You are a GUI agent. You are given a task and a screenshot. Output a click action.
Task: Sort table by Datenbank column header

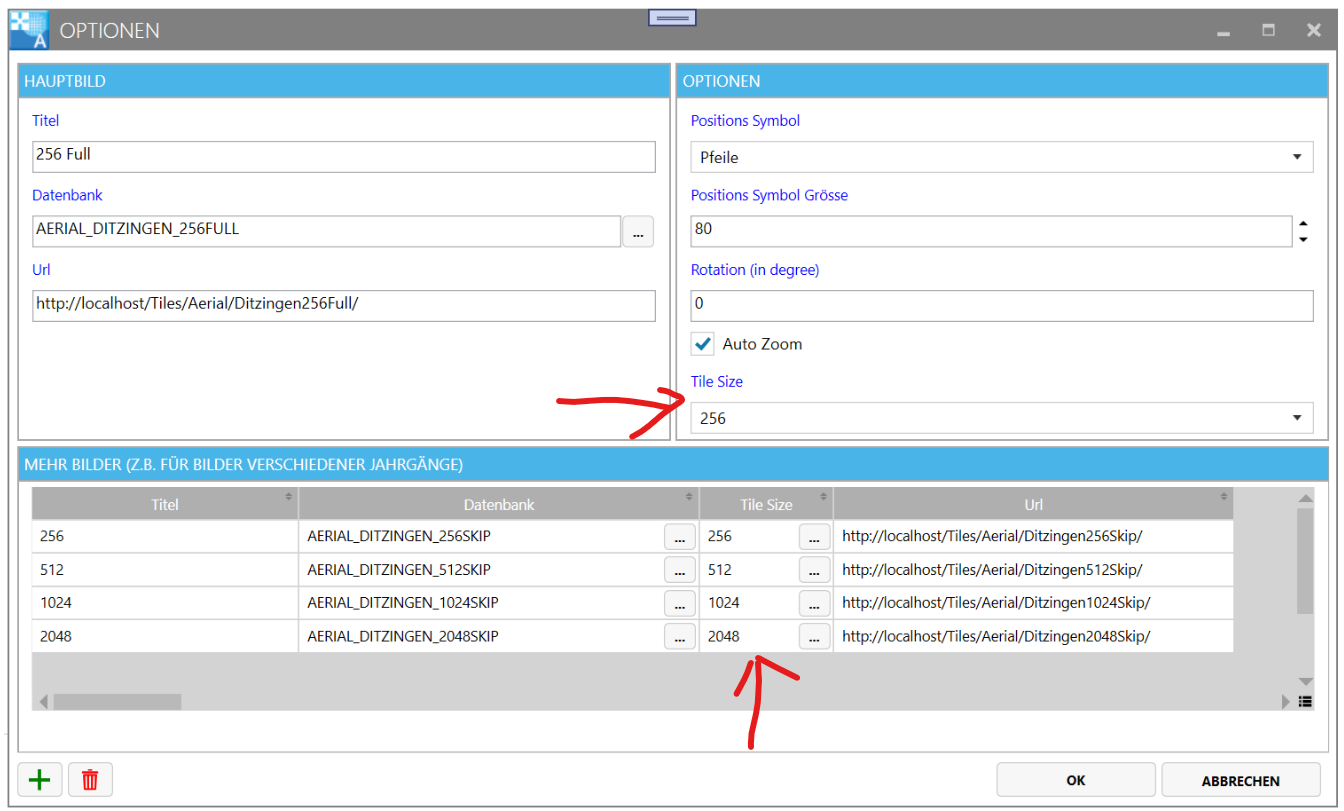tap(498, 505)
